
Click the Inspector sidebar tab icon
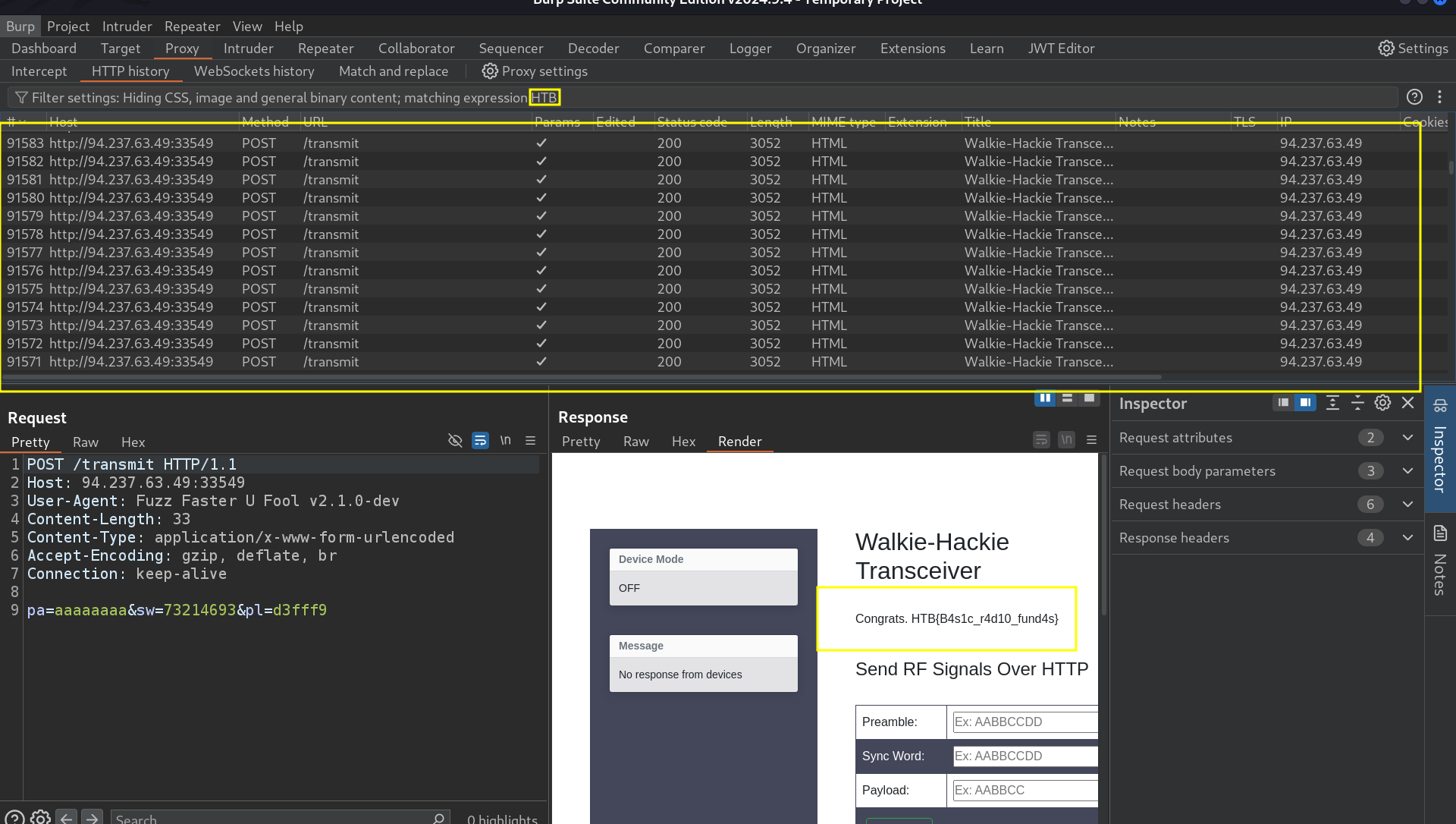tap(1440, 406)
